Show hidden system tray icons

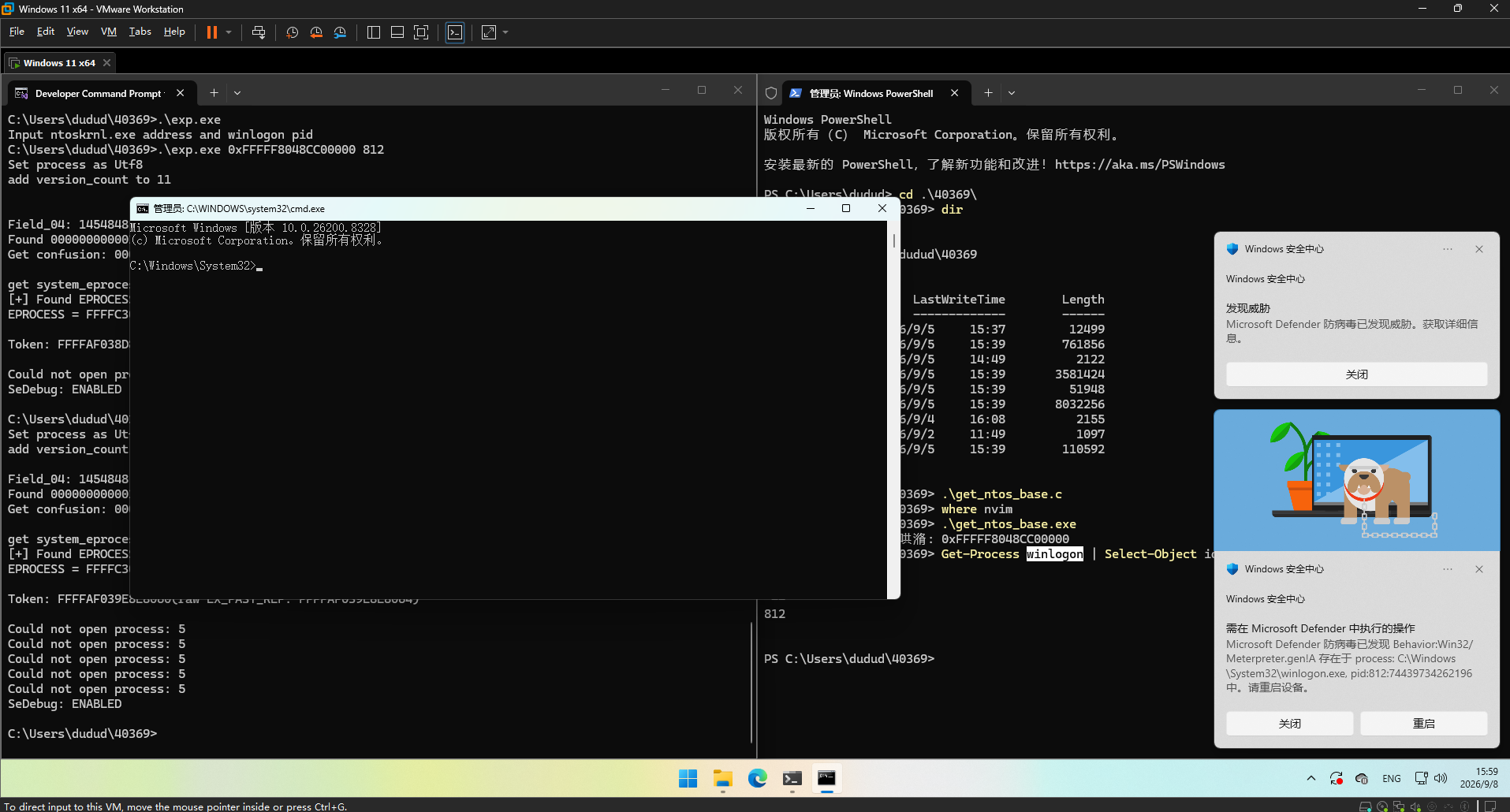tap(1311, 779)
